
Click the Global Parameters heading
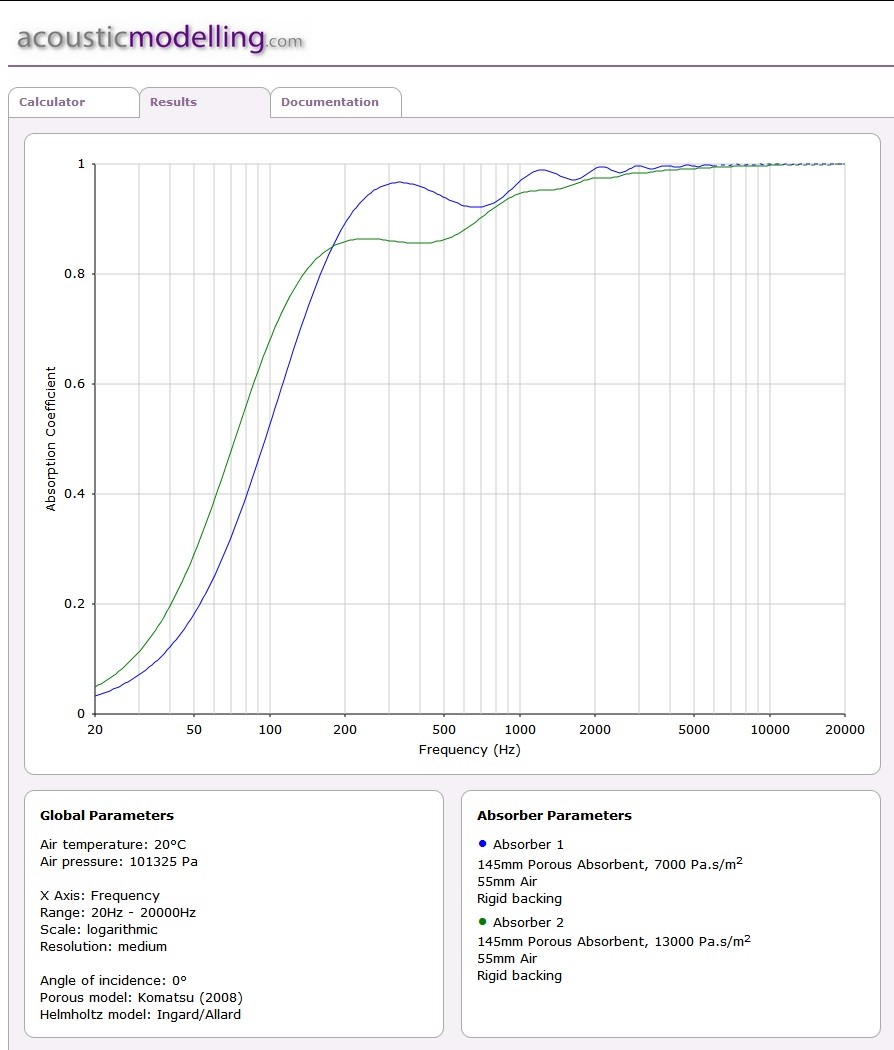coord(106,815)
